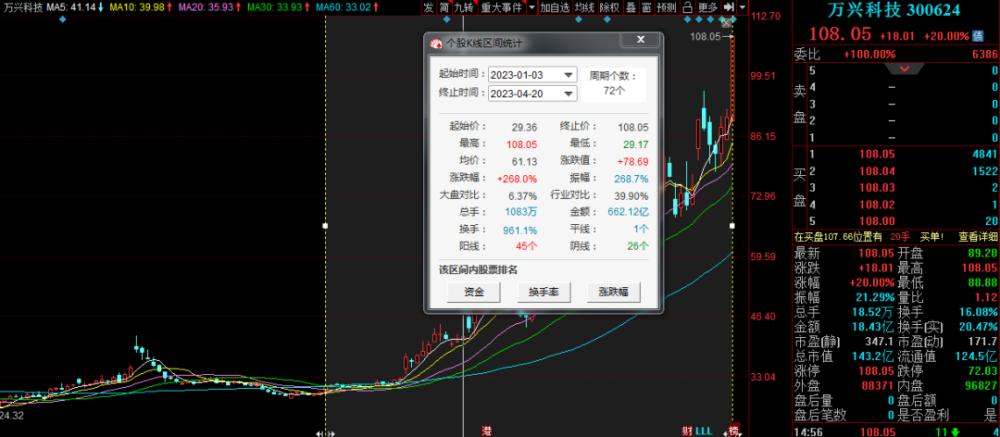The image size is (1000, 437).
Task: Click the 市盈(静) value 347.1
Action: click(881, 341)
